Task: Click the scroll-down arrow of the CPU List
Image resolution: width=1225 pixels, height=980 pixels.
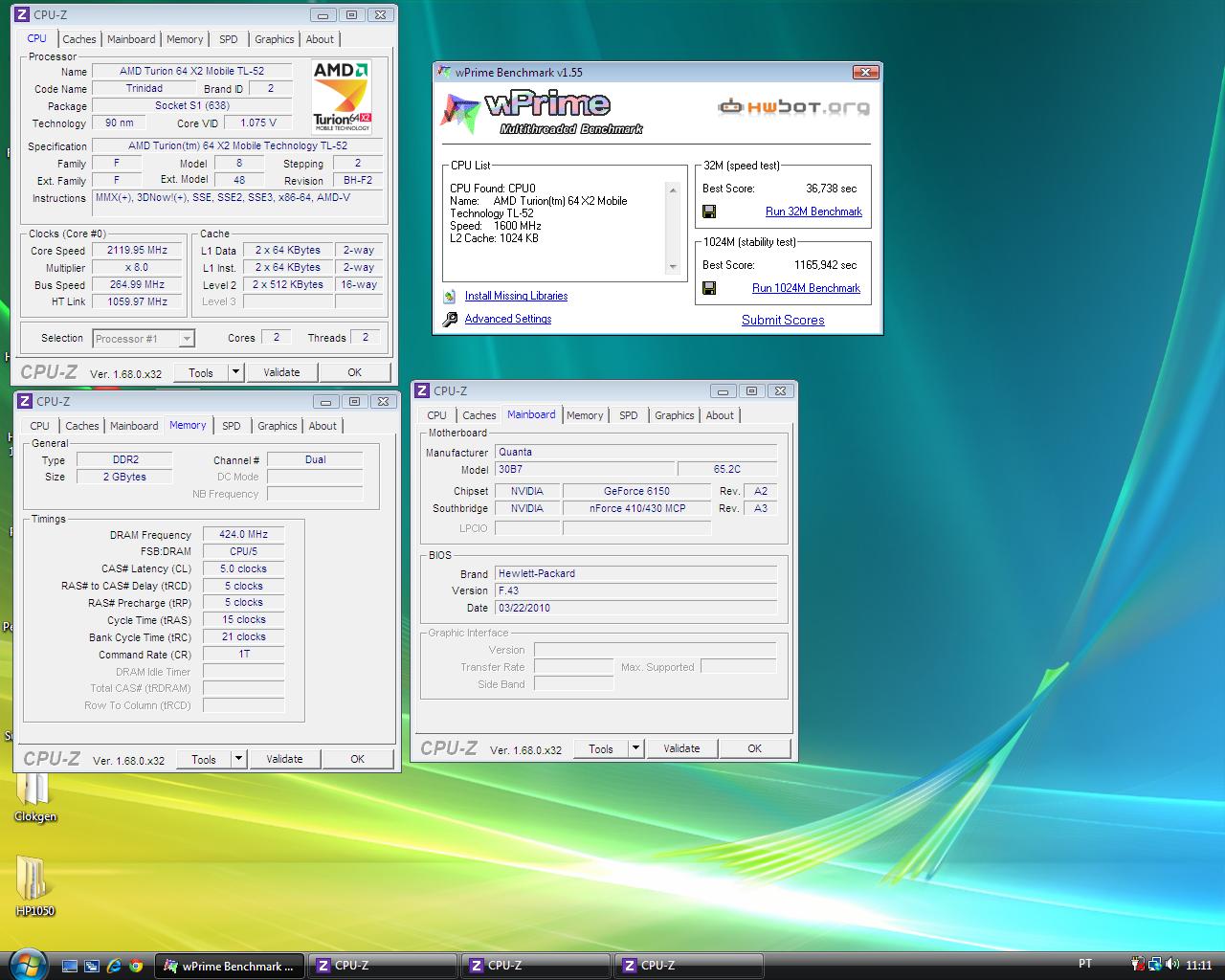Action: pos(673,268)
